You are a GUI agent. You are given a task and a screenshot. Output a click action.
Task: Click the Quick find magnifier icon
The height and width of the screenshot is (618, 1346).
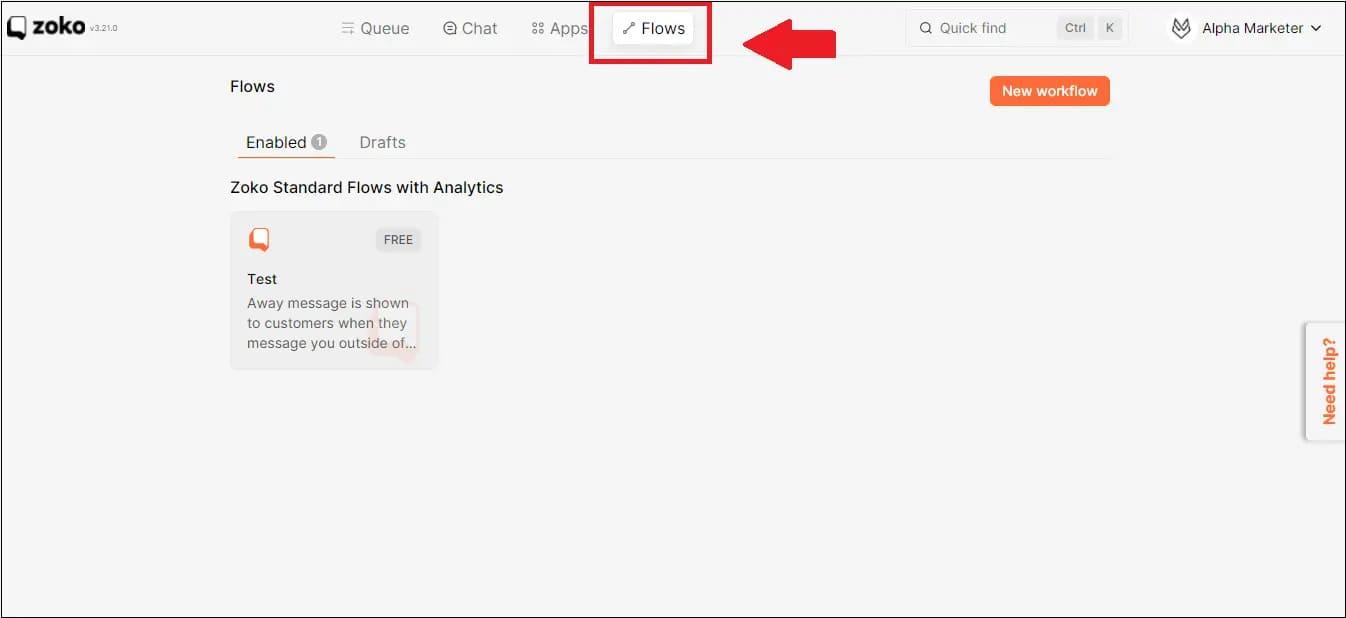coord(926,28)
